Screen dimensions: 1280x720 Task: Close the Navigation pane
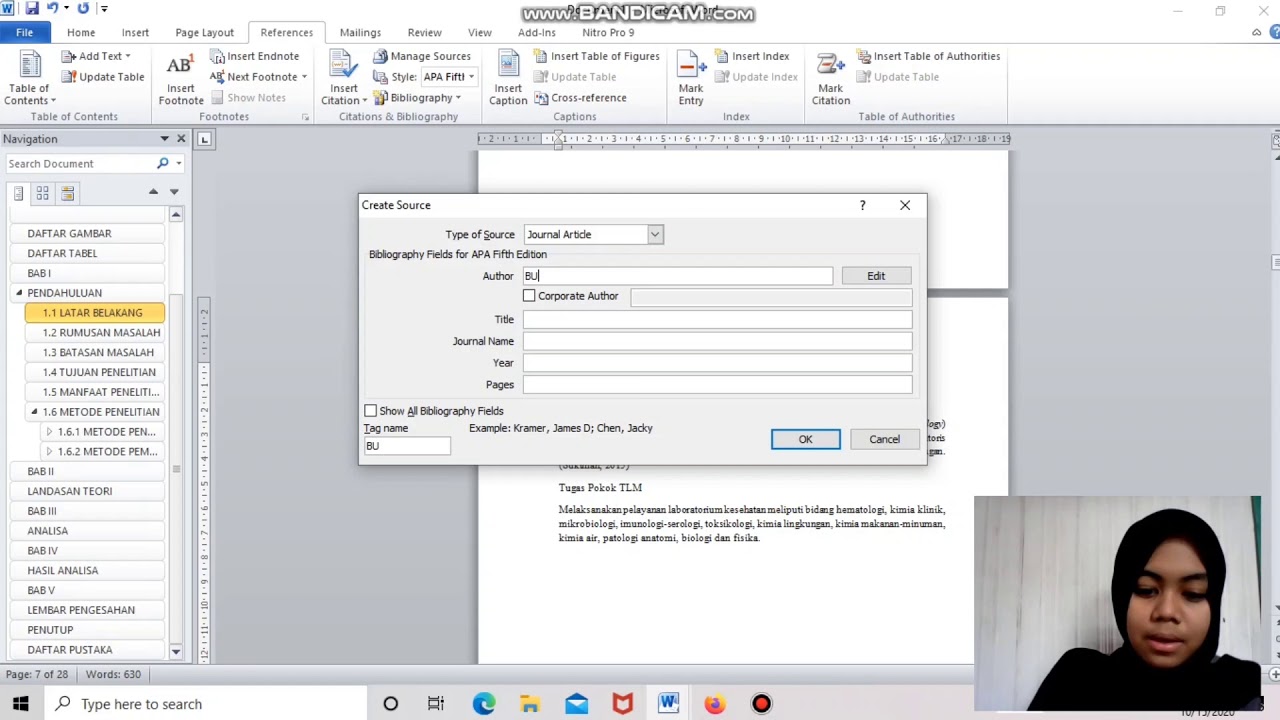pyautogui.click(x=181, y=139)
